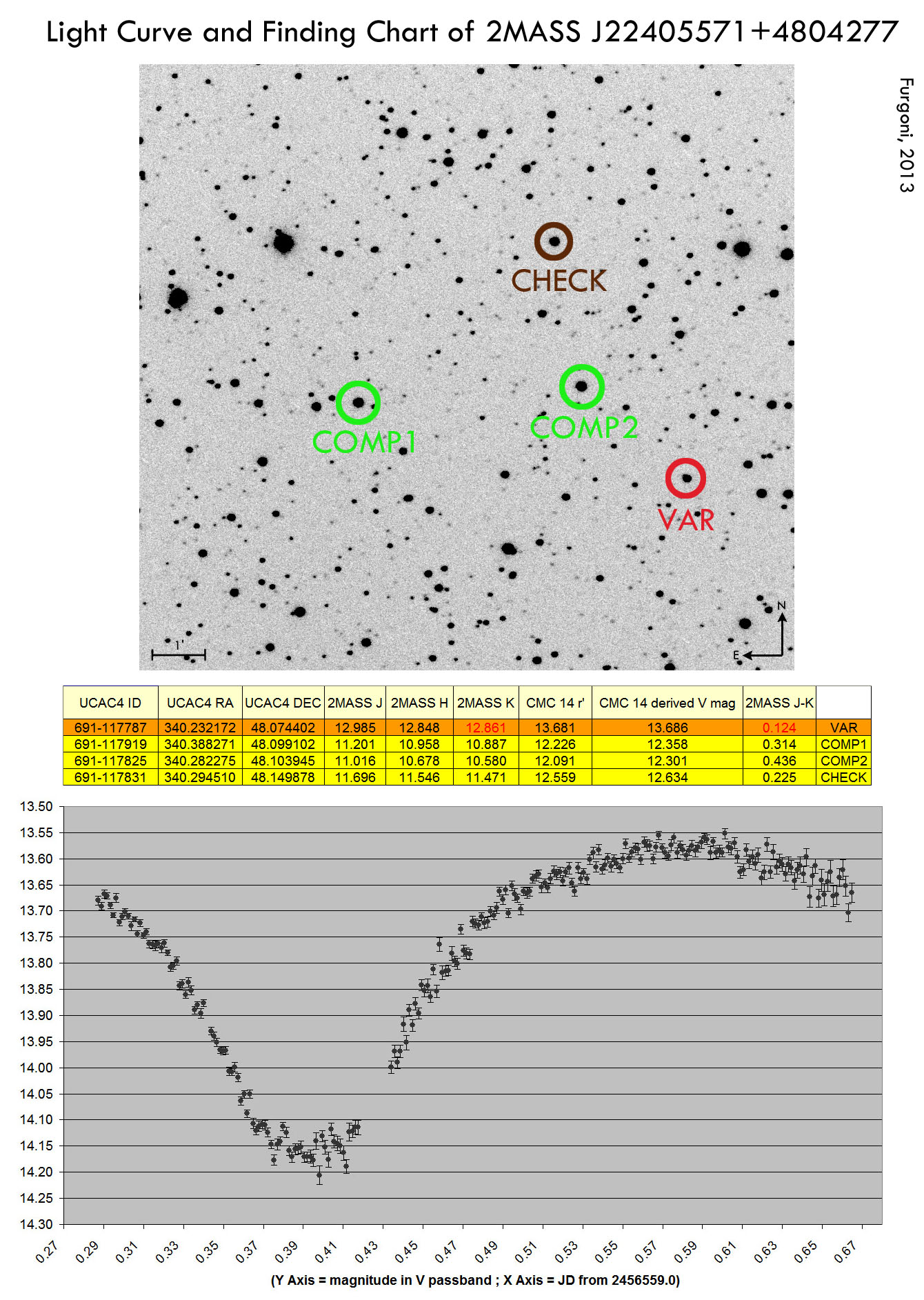Click the y-axis label '14.00'
This screenshot has width=924, height=1300.
click(x=36, y=1068)
